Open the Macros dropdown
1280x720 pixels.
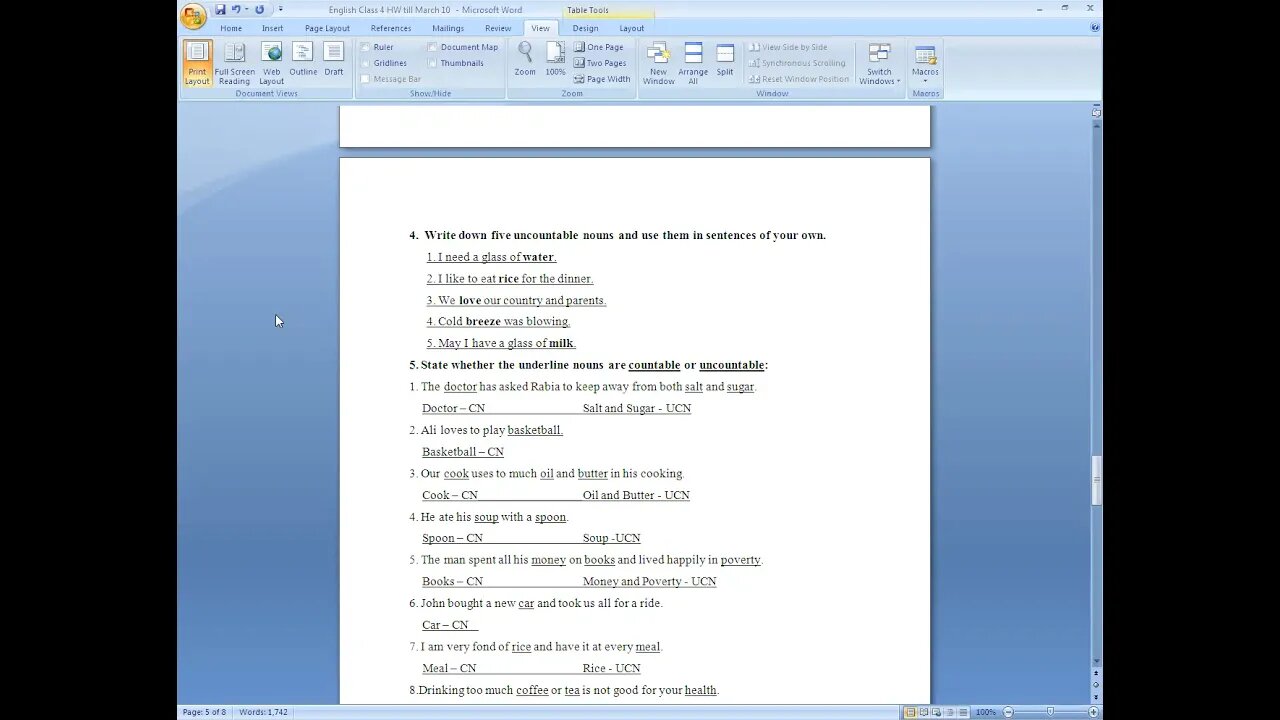[925, 63]
